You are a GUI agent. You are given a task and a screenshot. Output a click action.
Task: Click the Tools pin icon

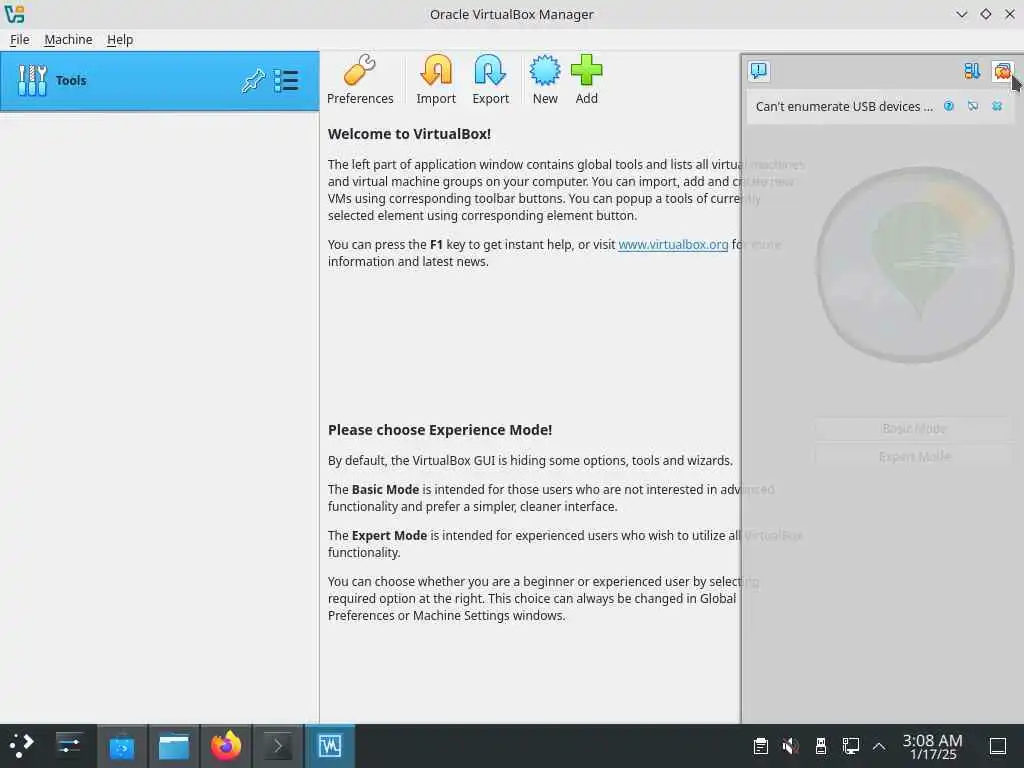pos(253,81)
